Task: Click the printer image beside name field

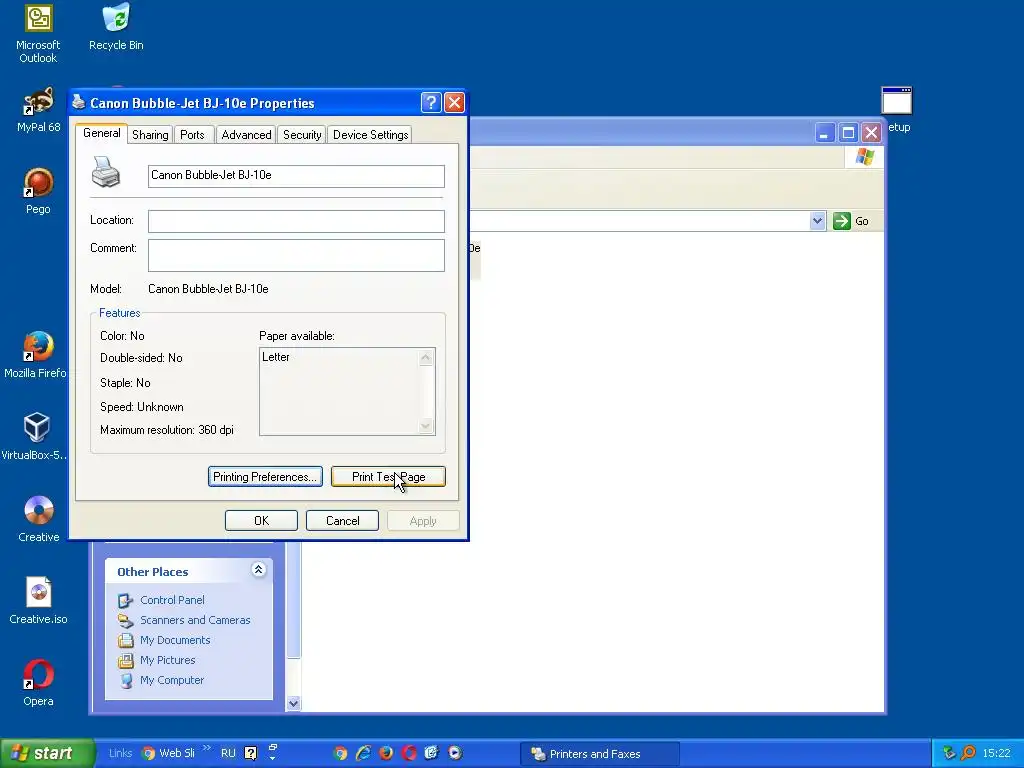Action: [105, 172]
